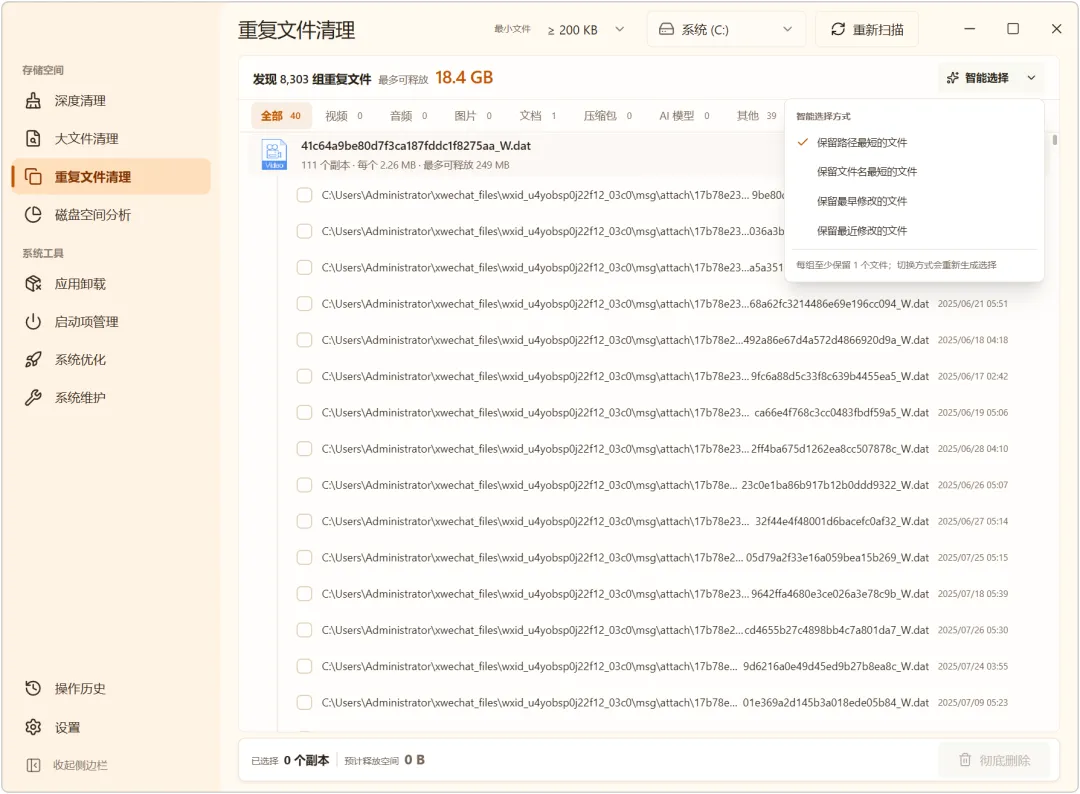Click the trash icon in 彻底删除
Screen dimensions: 1080x794
[965, 760]
